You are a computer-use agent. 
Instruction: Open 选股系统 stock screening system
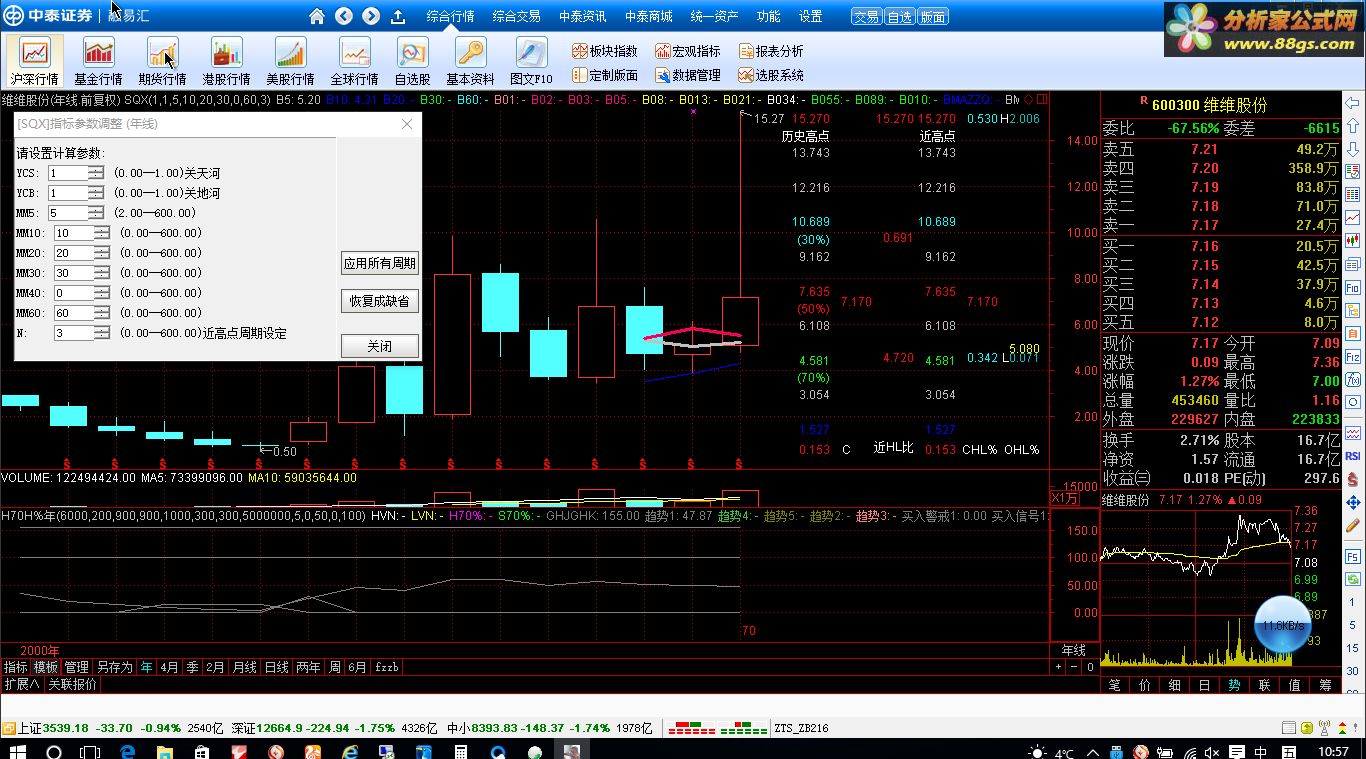[771, 75]
